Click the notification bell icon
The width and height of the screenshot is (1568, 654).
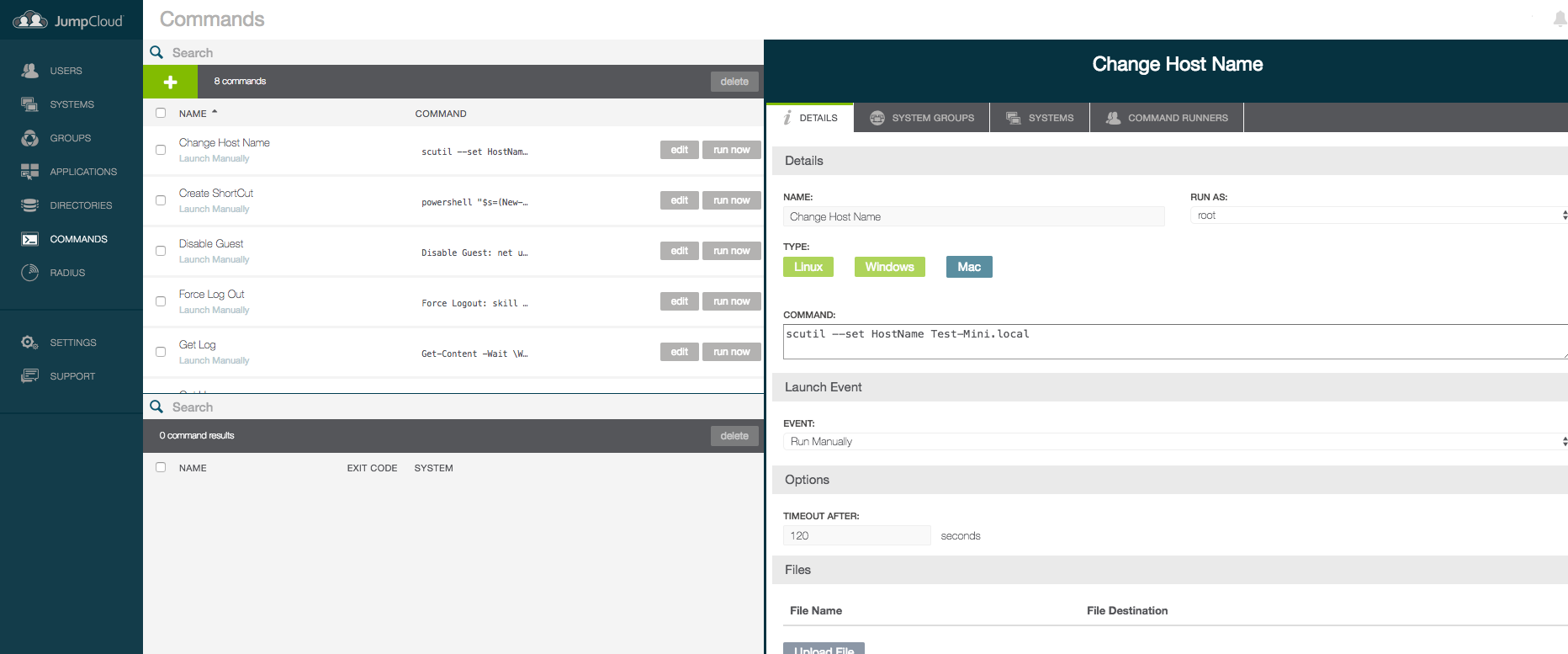pos(1560,19)
